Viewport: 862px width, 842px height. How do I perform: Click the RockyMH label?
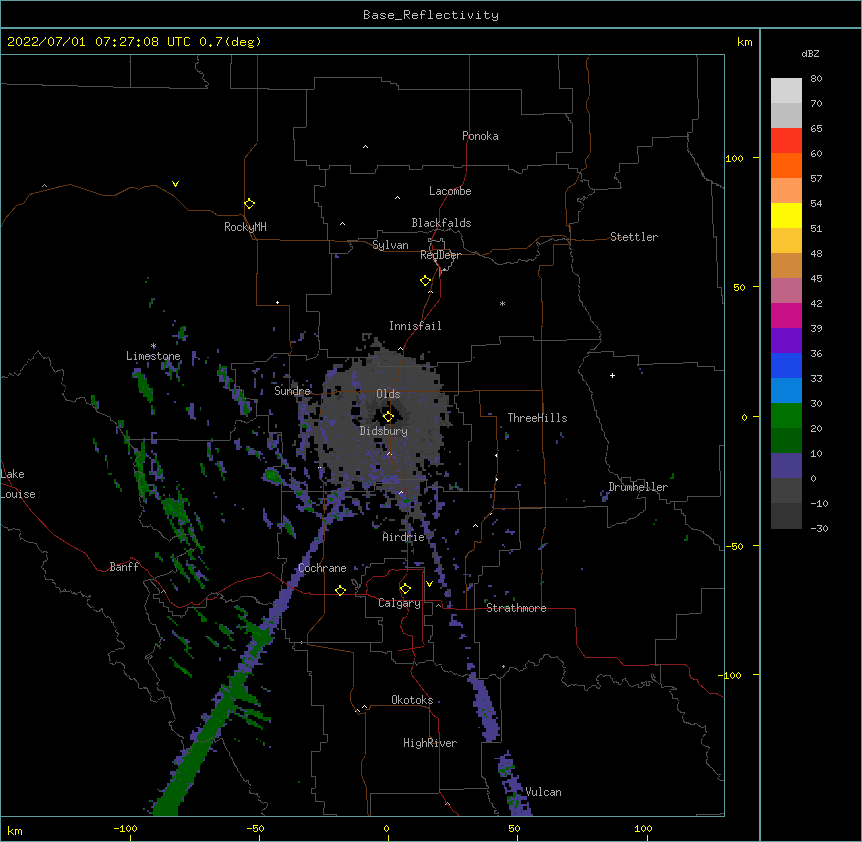(x=245, y=227)
